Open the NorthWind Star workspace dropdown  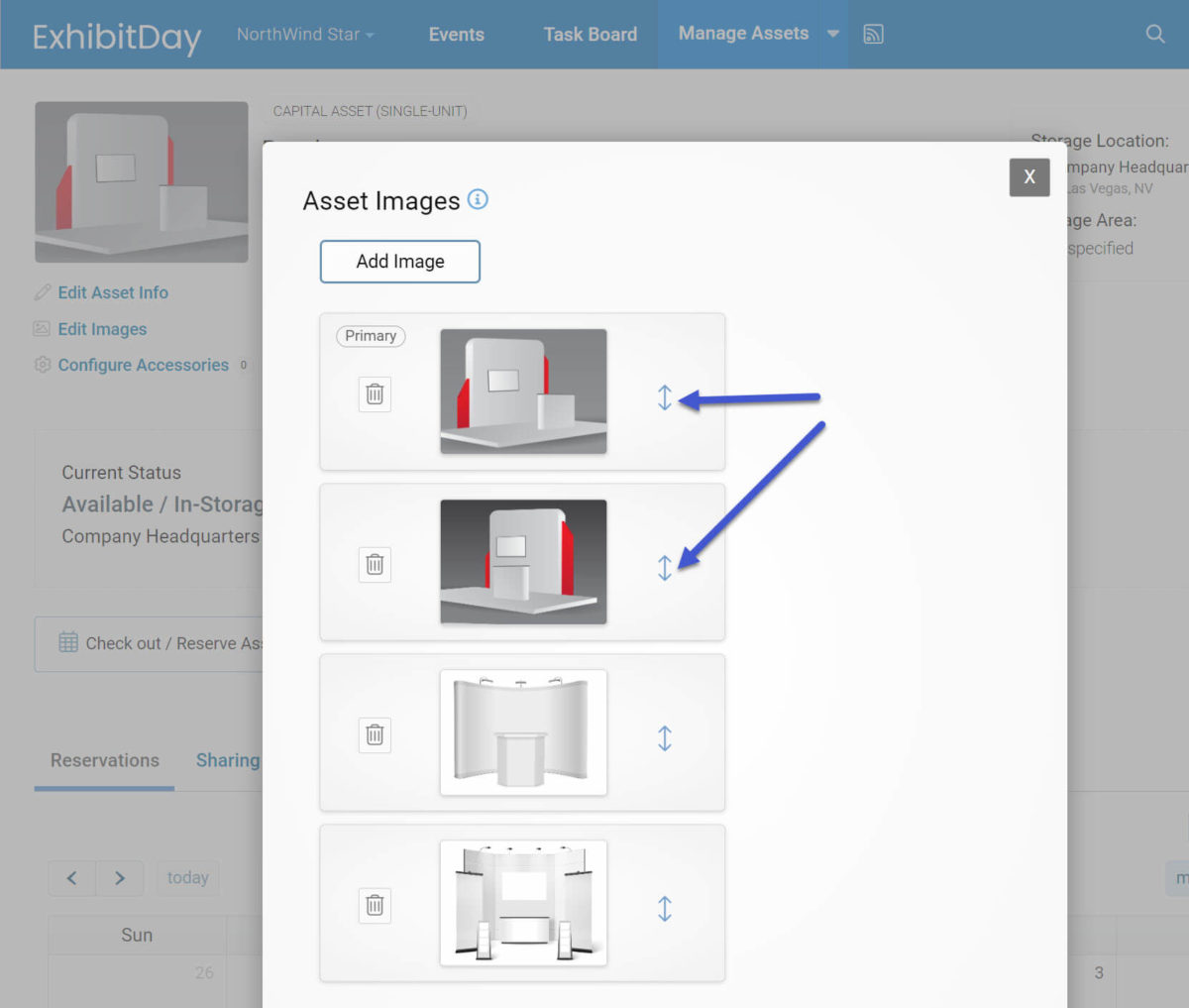(x=305, y=33)
